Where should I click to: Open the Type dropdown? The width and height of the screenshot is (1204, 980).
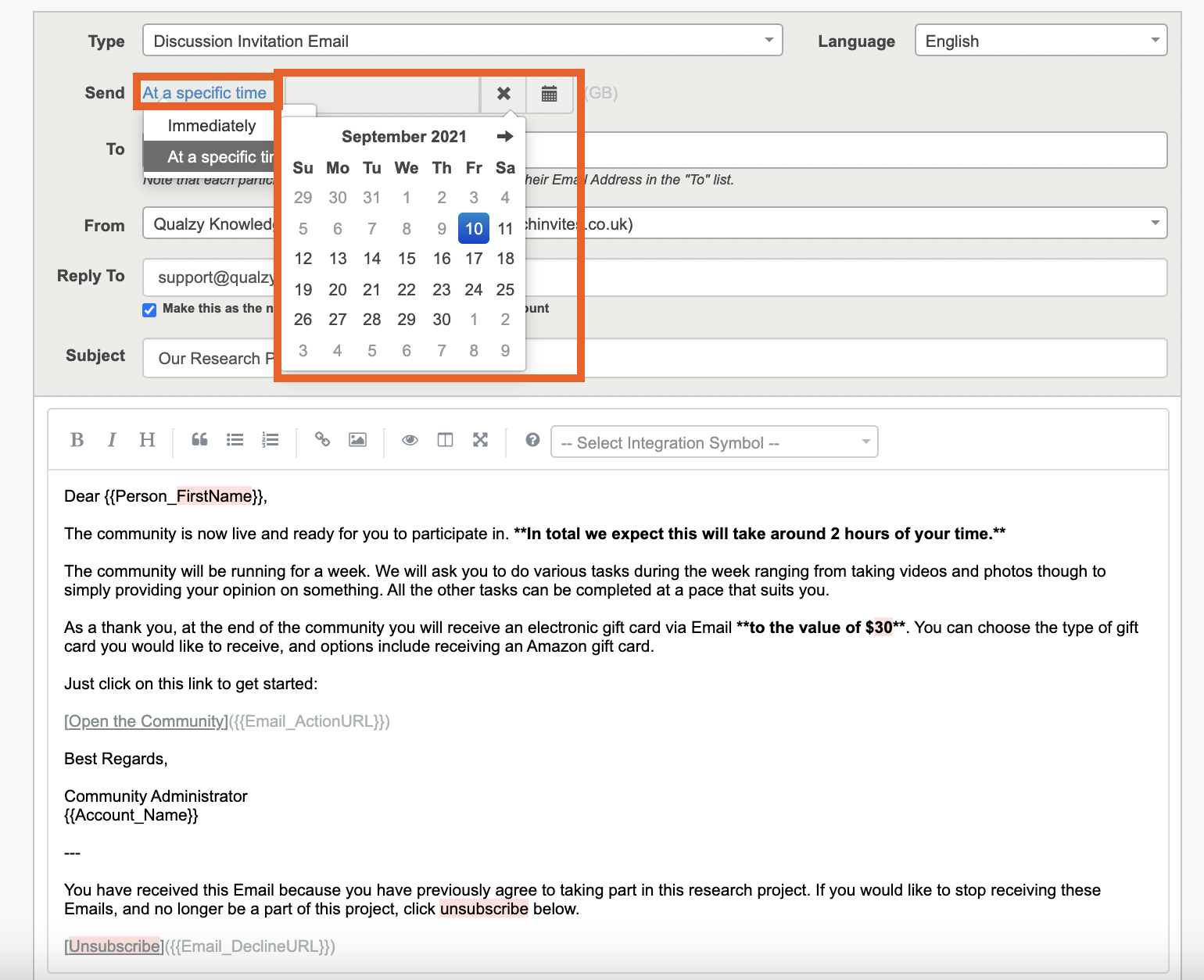(462, 41)
